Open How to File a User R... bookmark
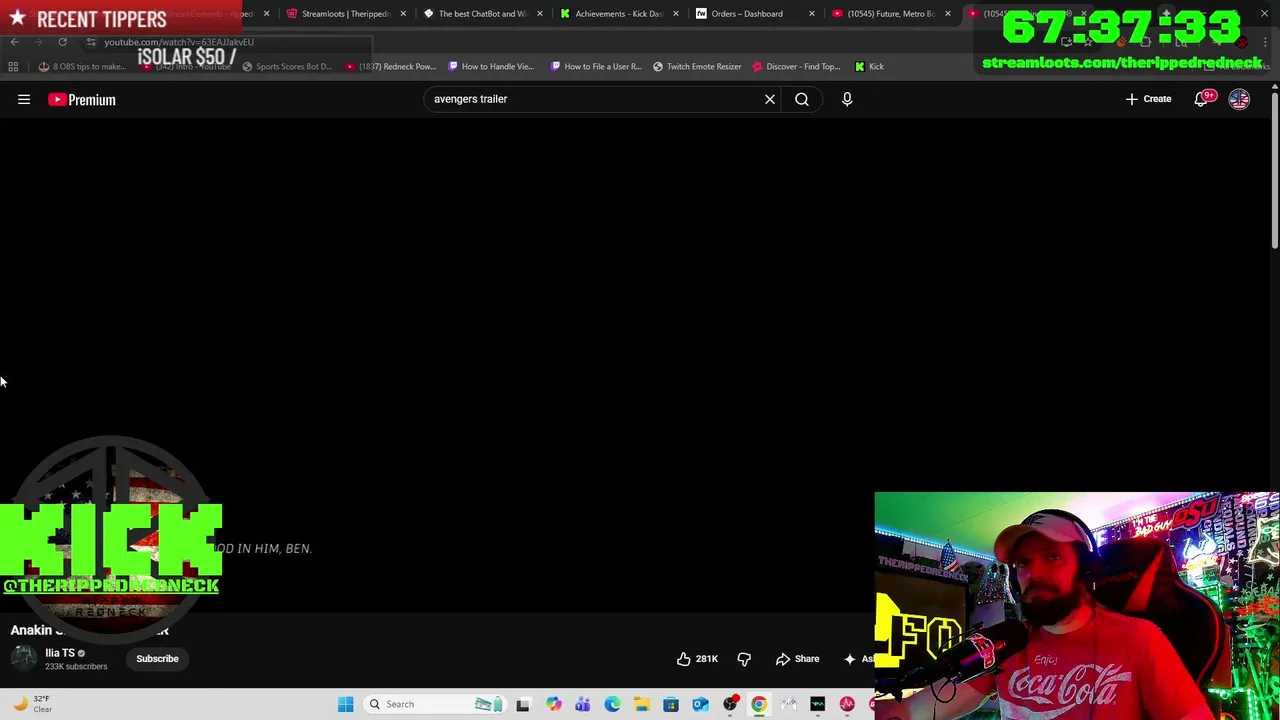Screen dimensions: 1280x720 pyautogui.click(x=596, y=66)
